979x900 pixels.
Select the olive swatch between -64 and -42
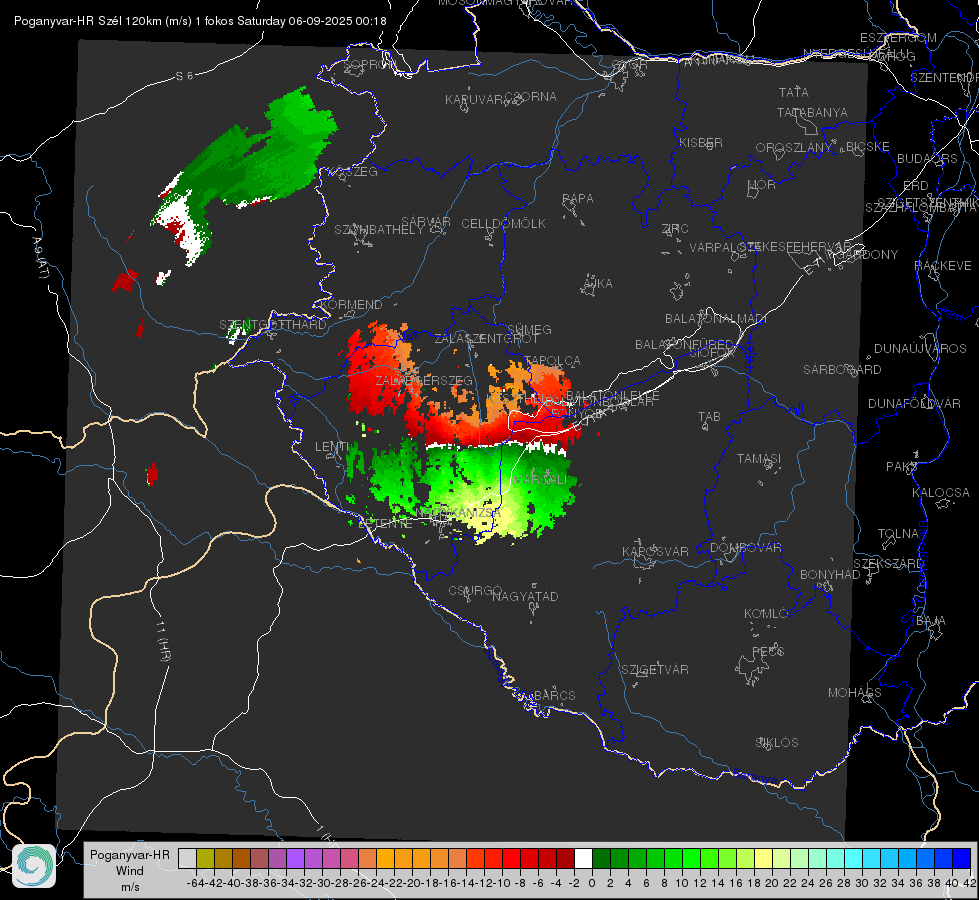pyautogui.click(x=205, y=858)
